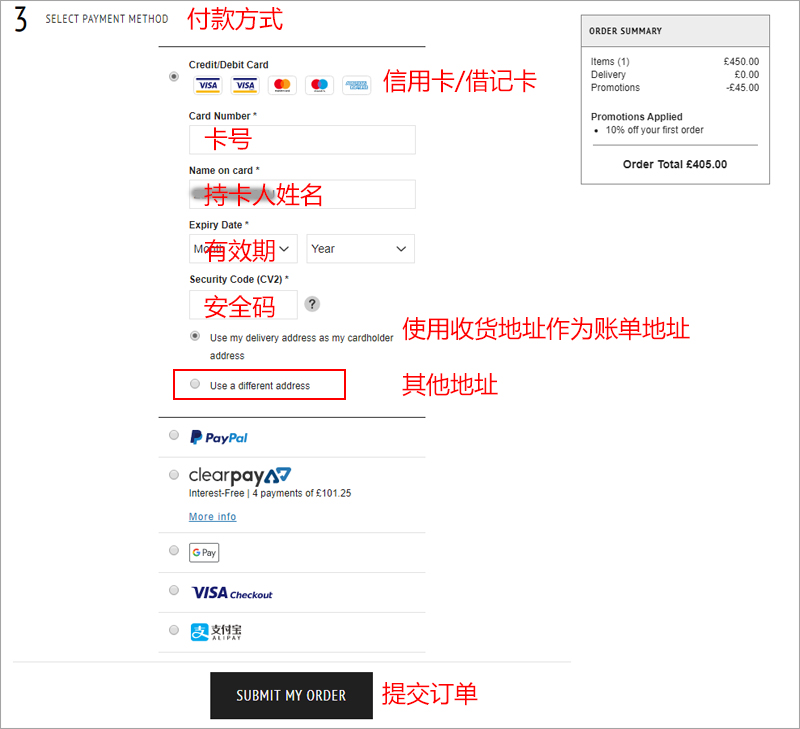Choose the PayPal payment radio button
The width and height of the screenshot is (800, 729).
point(174,435)
